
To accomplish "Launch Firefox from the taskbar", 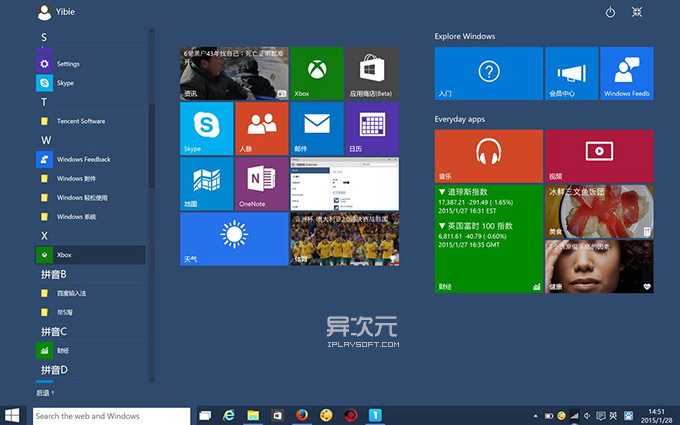I will tap(302, 415).
